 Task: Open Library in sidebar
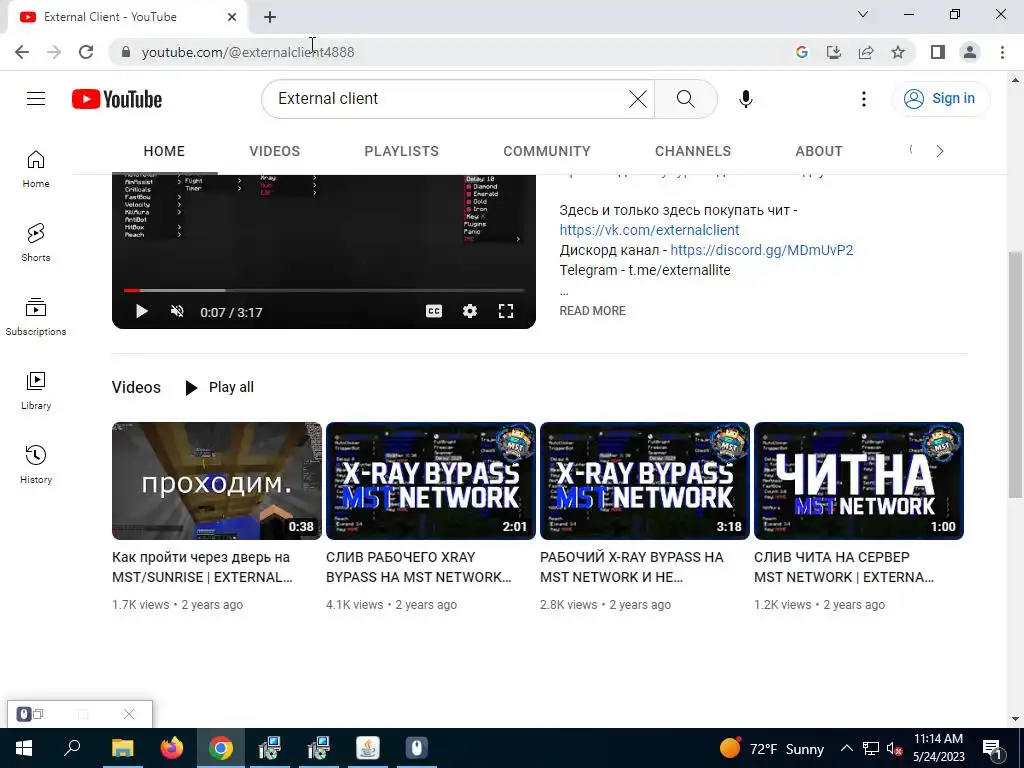(x=36, y=391)
